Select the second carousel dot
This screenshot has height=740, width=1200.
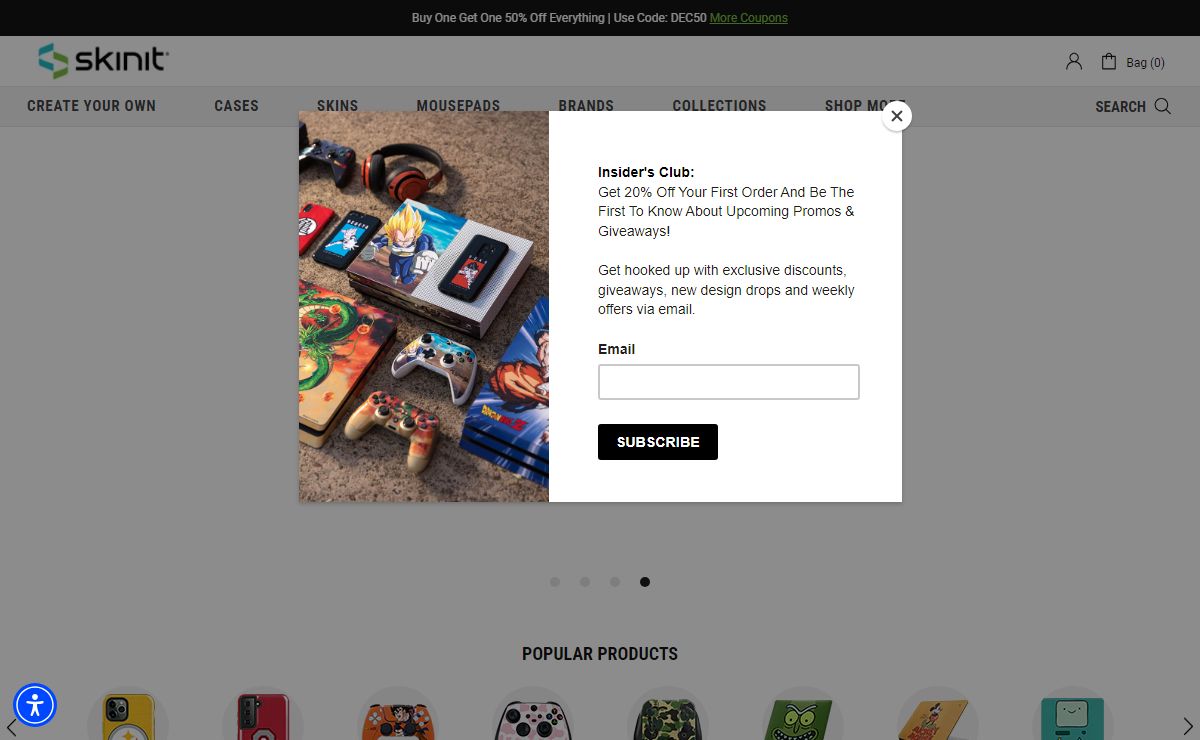coord(585,582)
